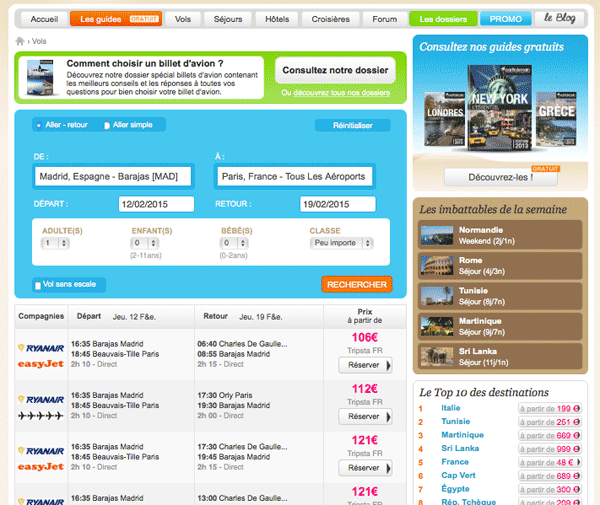Click 'à partir de 199 €' price for Italie
Image resolution: width=600 pixels, height=505 pixels.
click(549, 409)
